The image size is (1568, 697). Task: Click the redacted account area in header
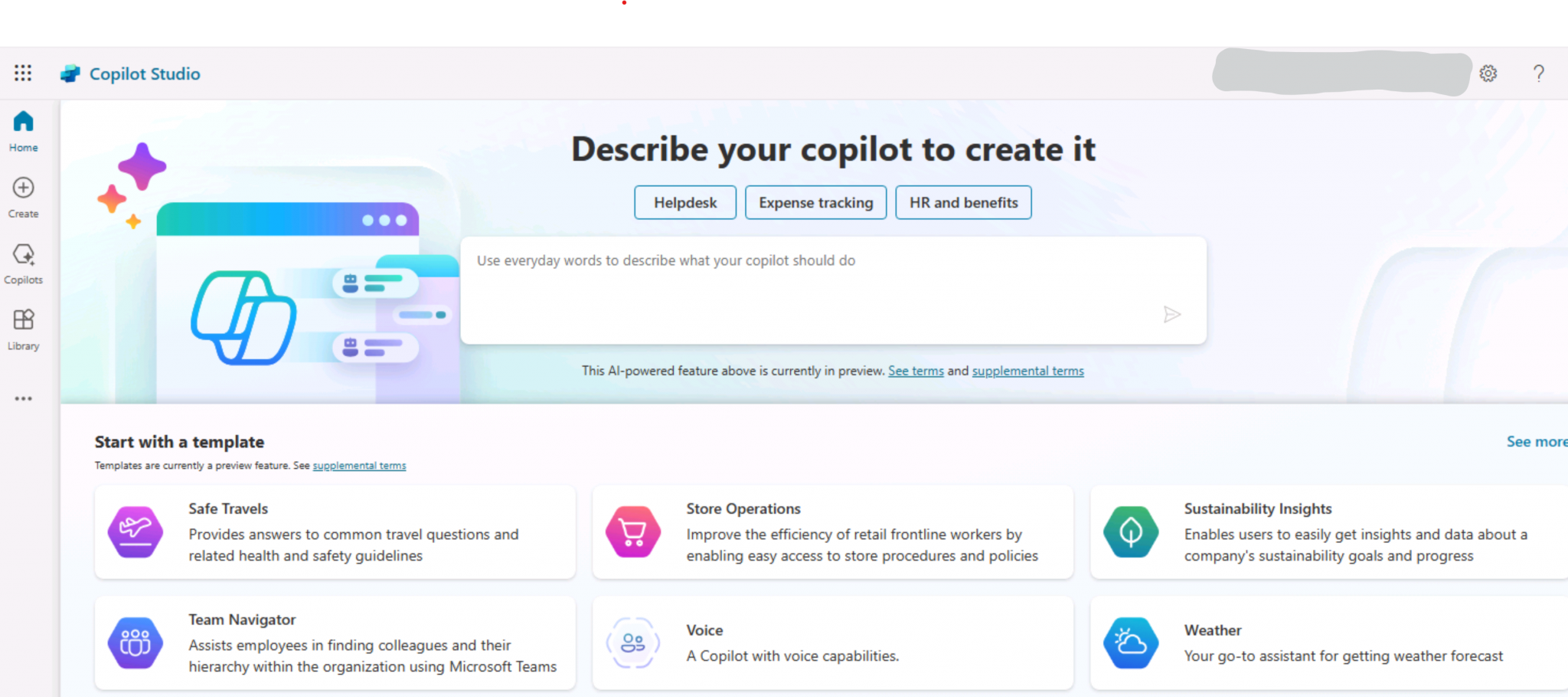pyautogui.click(x=1341, y=72)
